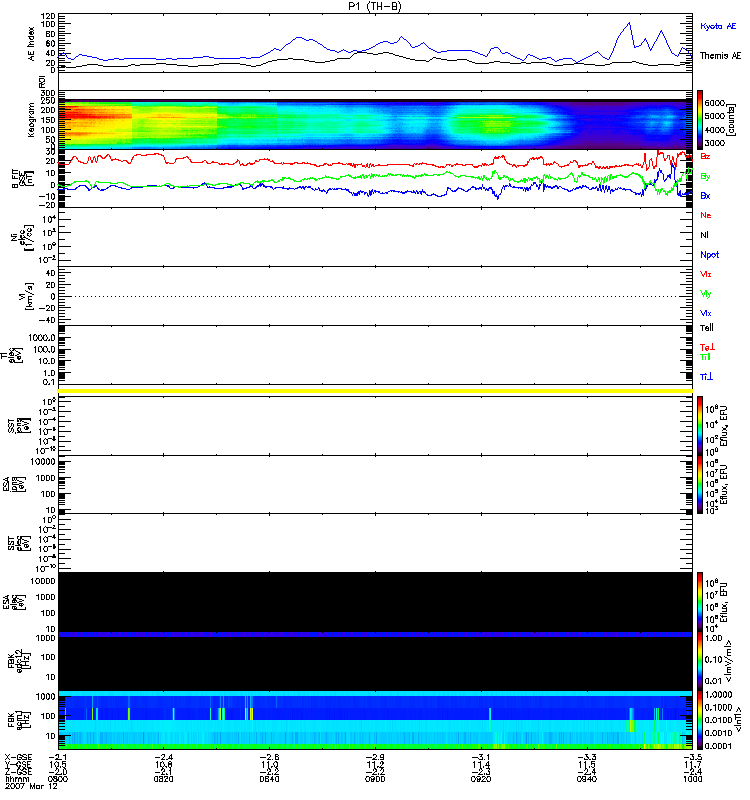Viewport: 750px width, 800px height.
Task: Click the "<|nT|>" color bar unit label
Action: (739, 720)
